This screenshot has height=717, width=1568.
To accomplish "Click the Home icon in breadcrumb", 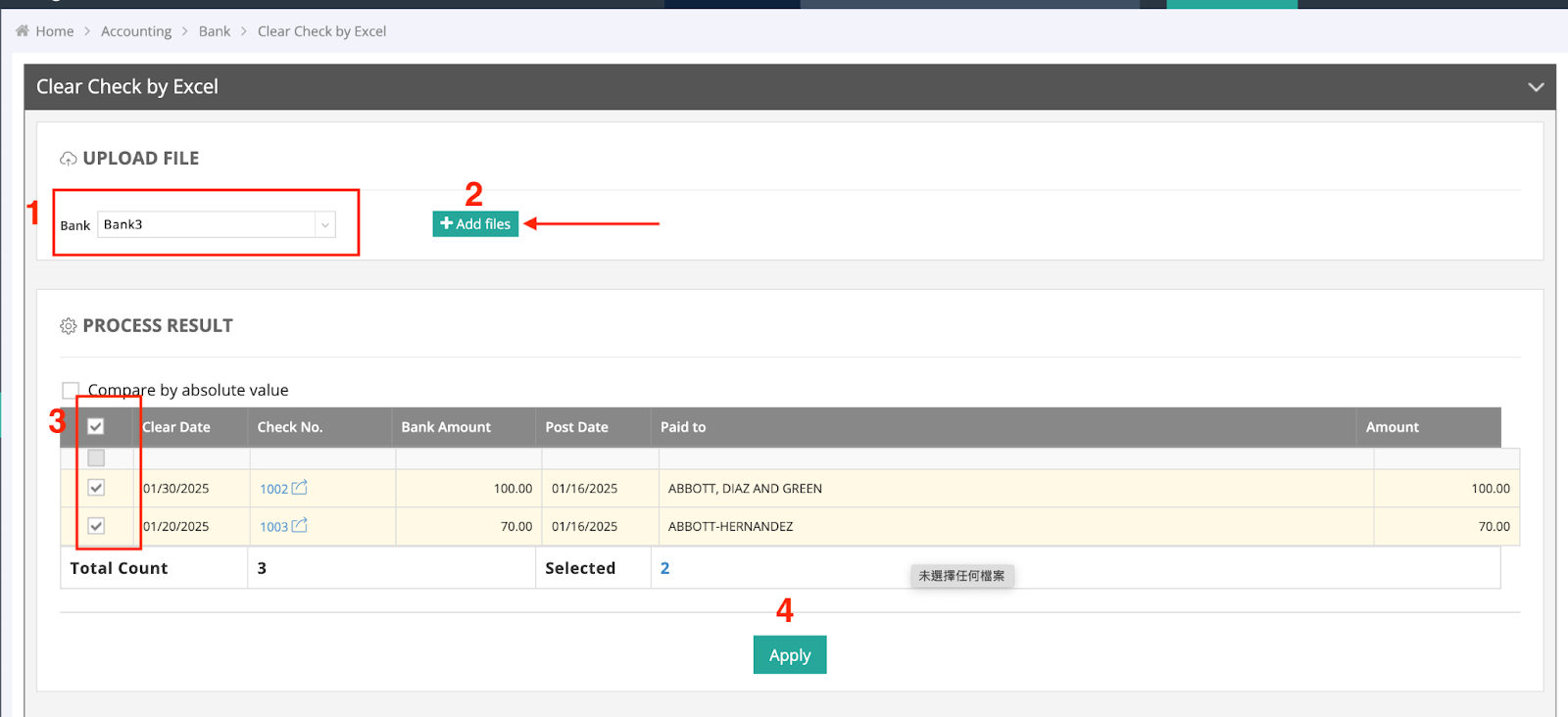I will (23, 31).
